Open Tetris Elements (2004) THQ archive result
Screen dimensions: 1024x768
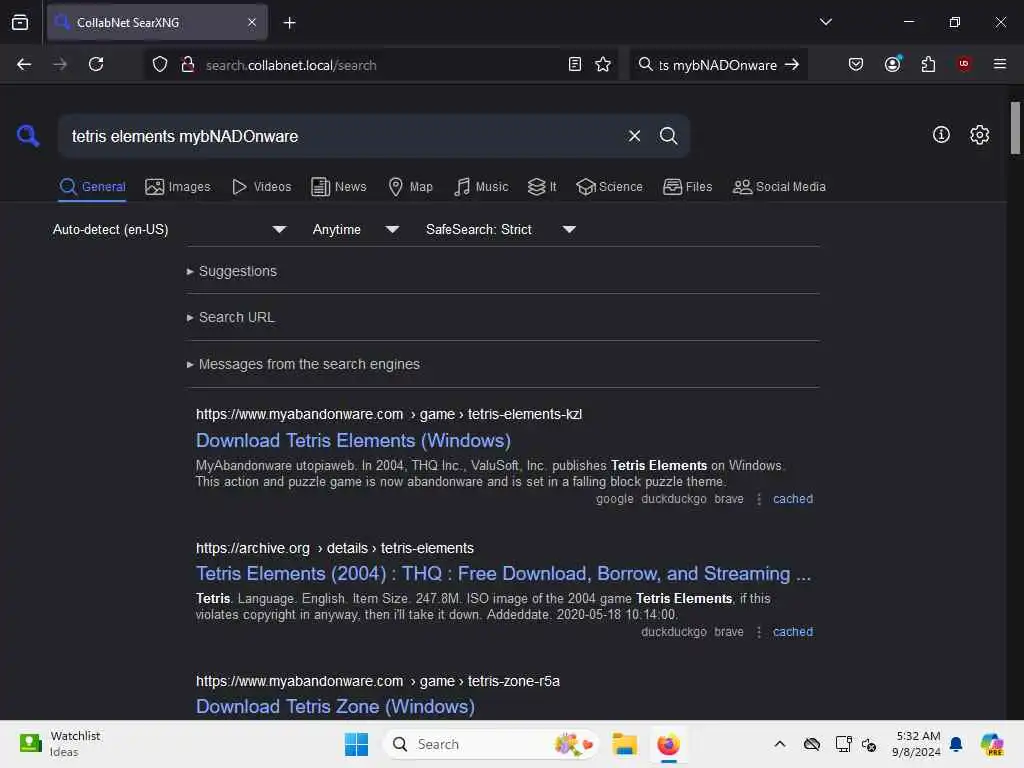504,573
